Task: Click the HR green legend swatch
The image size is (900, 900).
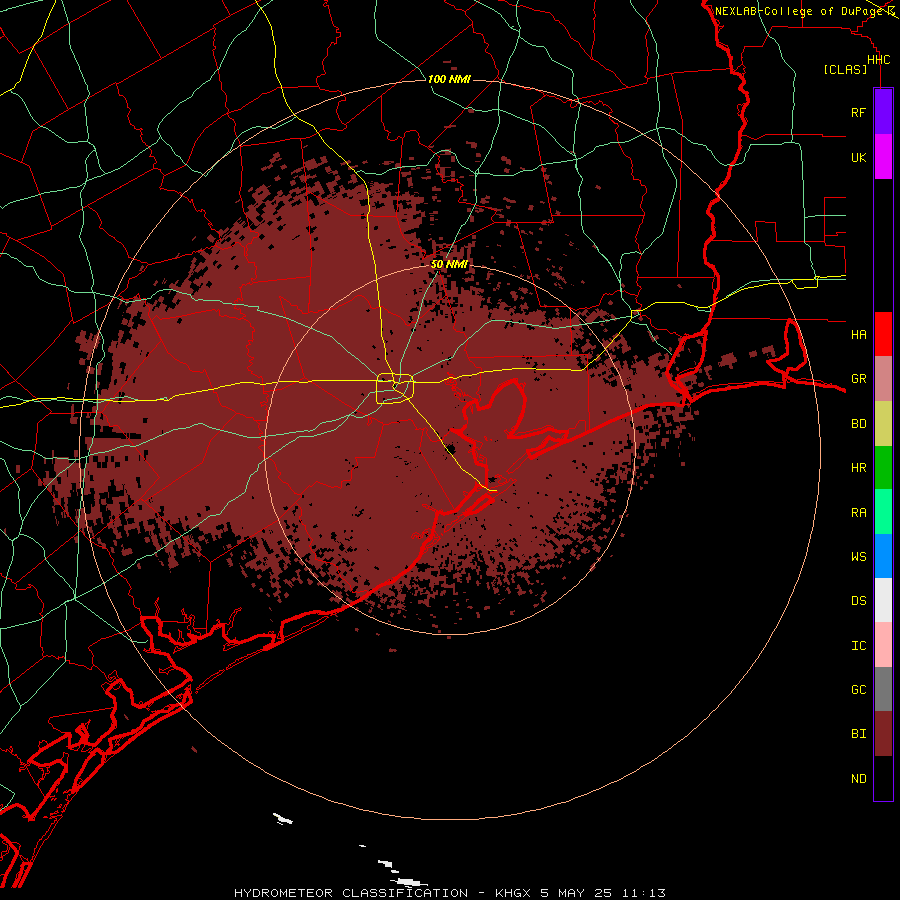Action: click(x=883, y=467)
